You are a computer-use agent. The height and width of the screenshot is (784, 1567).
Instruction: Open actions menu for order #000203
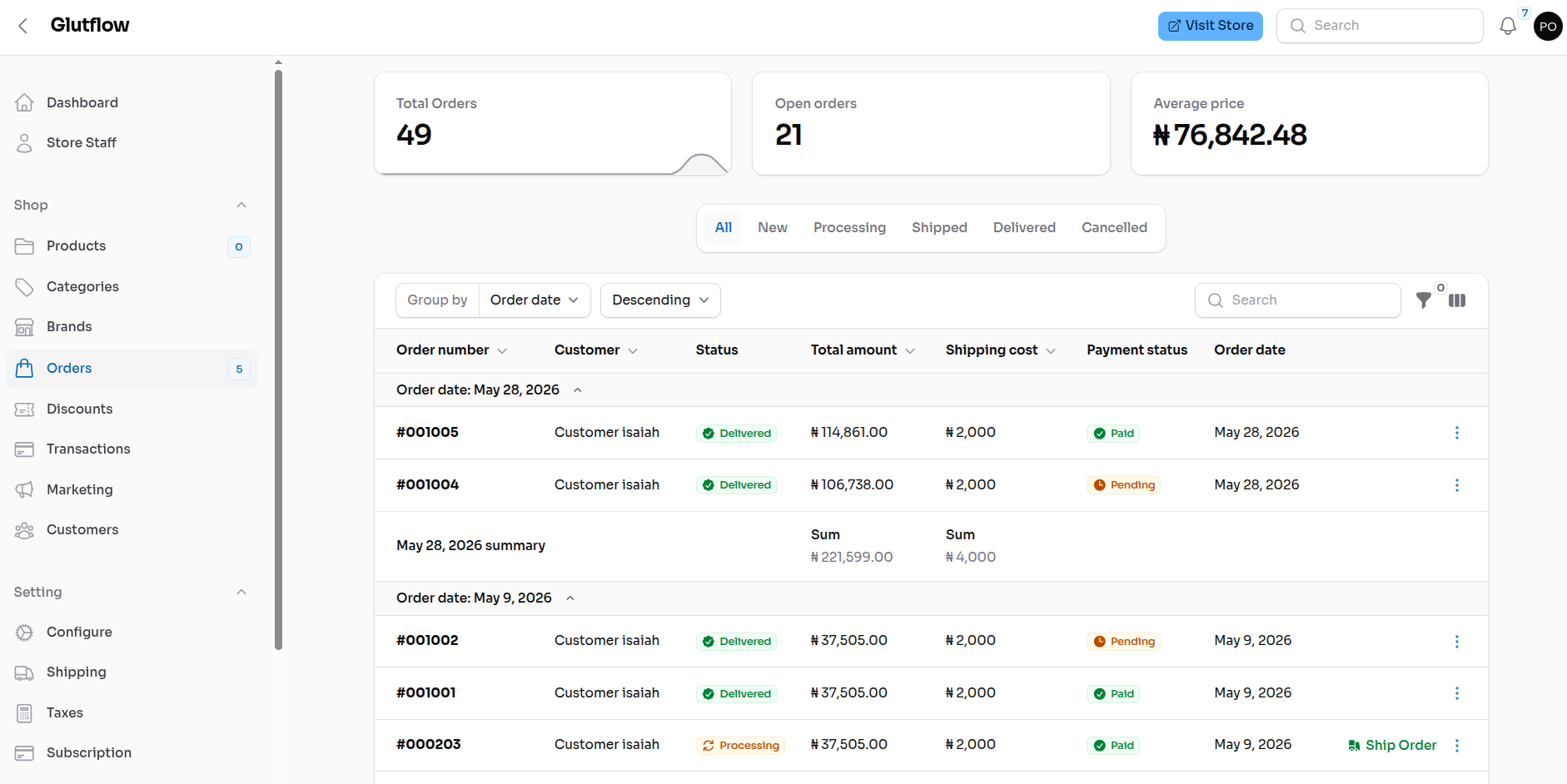click(1457, 746)
